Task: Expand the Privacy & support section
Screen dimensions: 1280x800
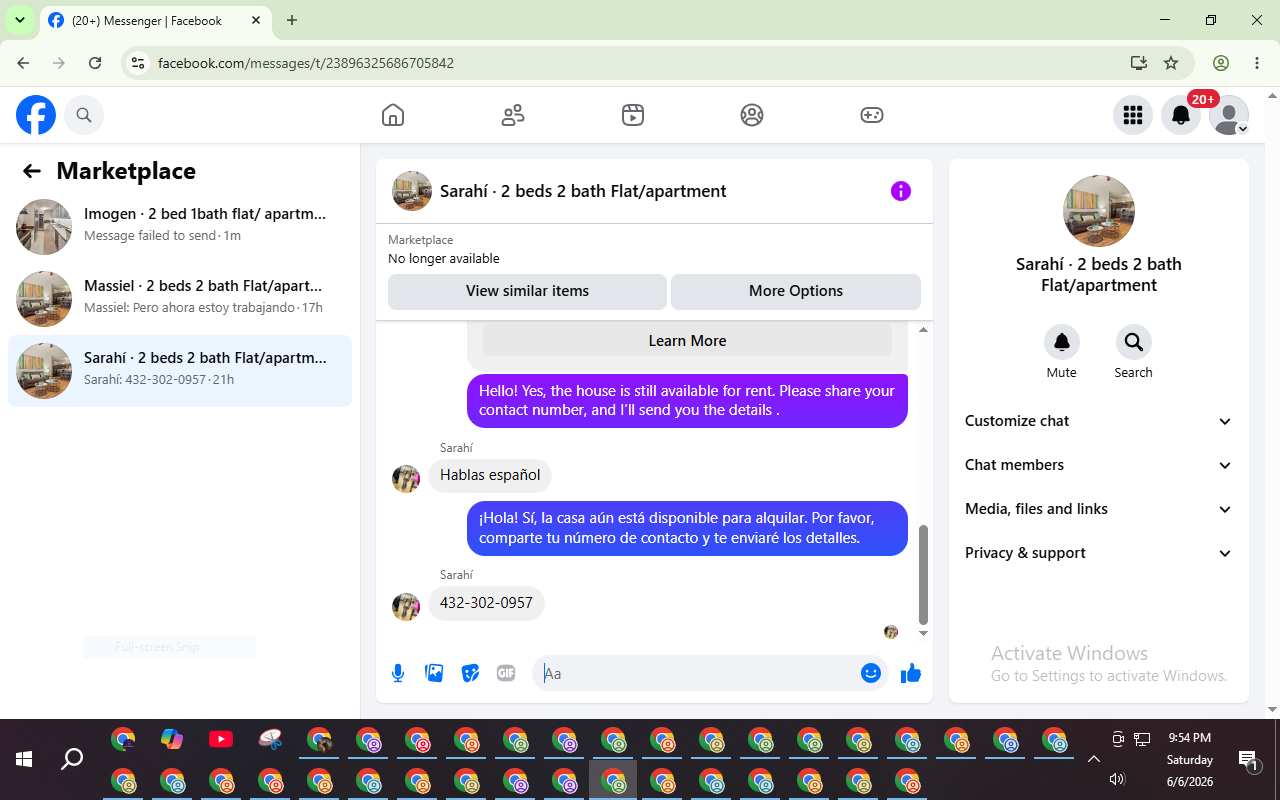Action: pos(1099,553)
